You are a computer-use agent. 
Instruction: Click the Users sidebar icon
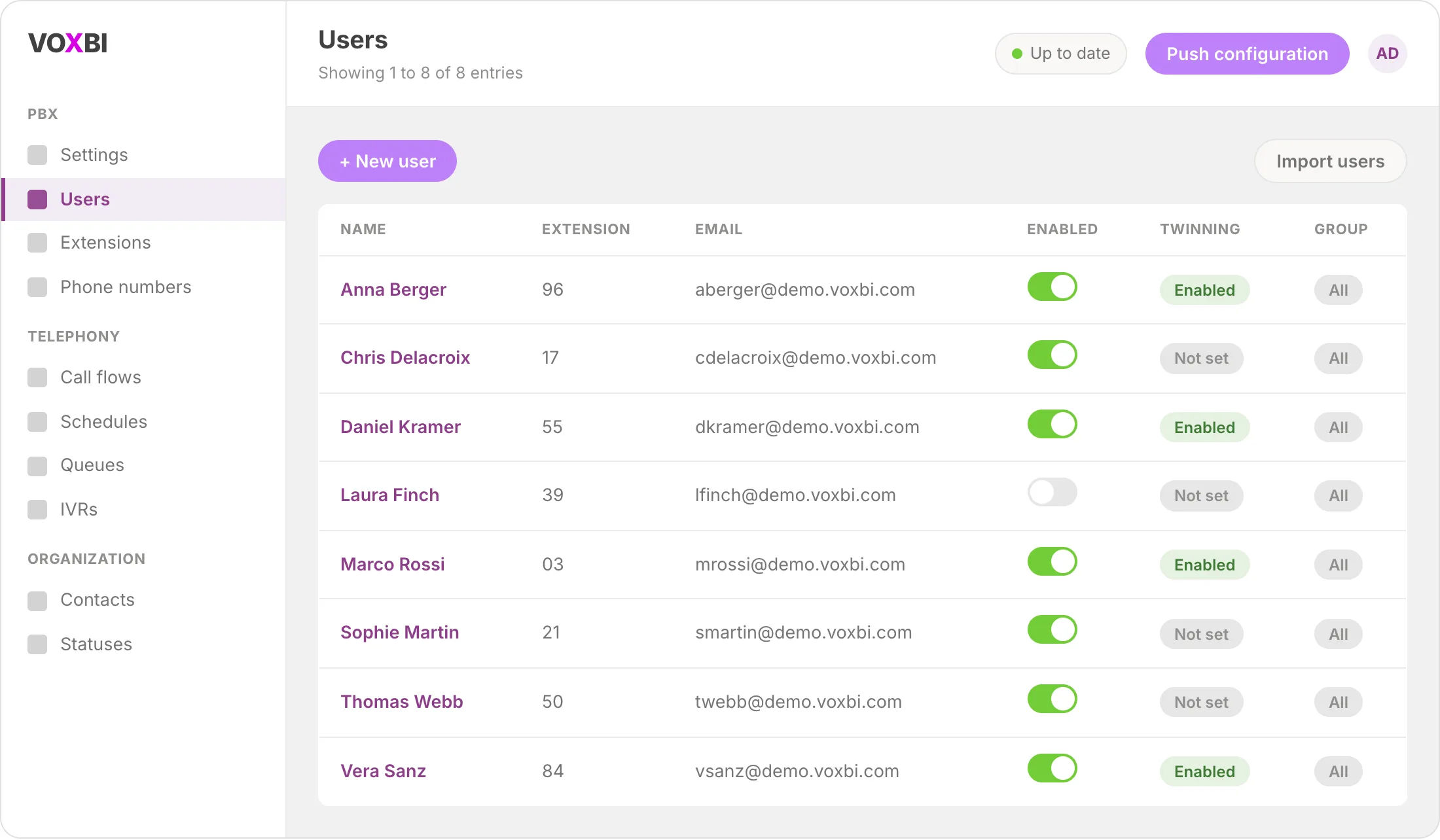pos(37,200)
